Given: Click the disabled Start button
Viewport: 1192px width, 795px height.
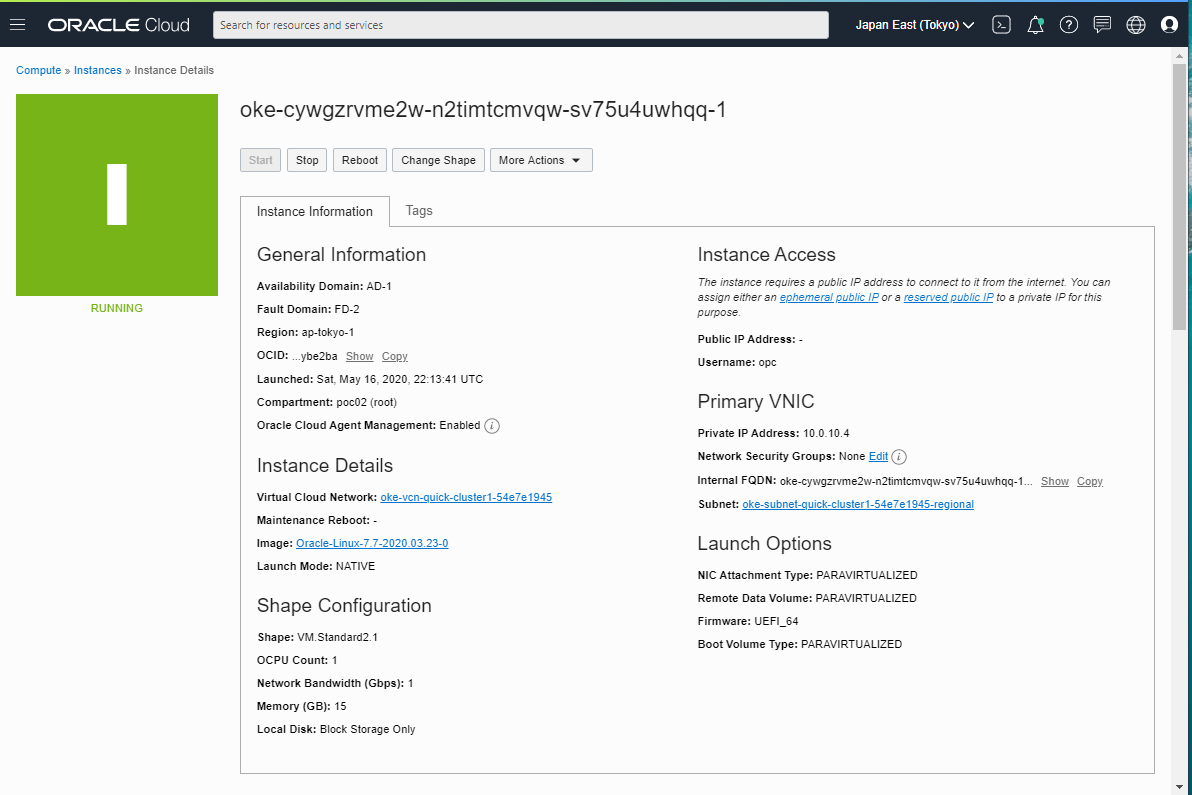Looking at the screenshot, I should point(261,160).
